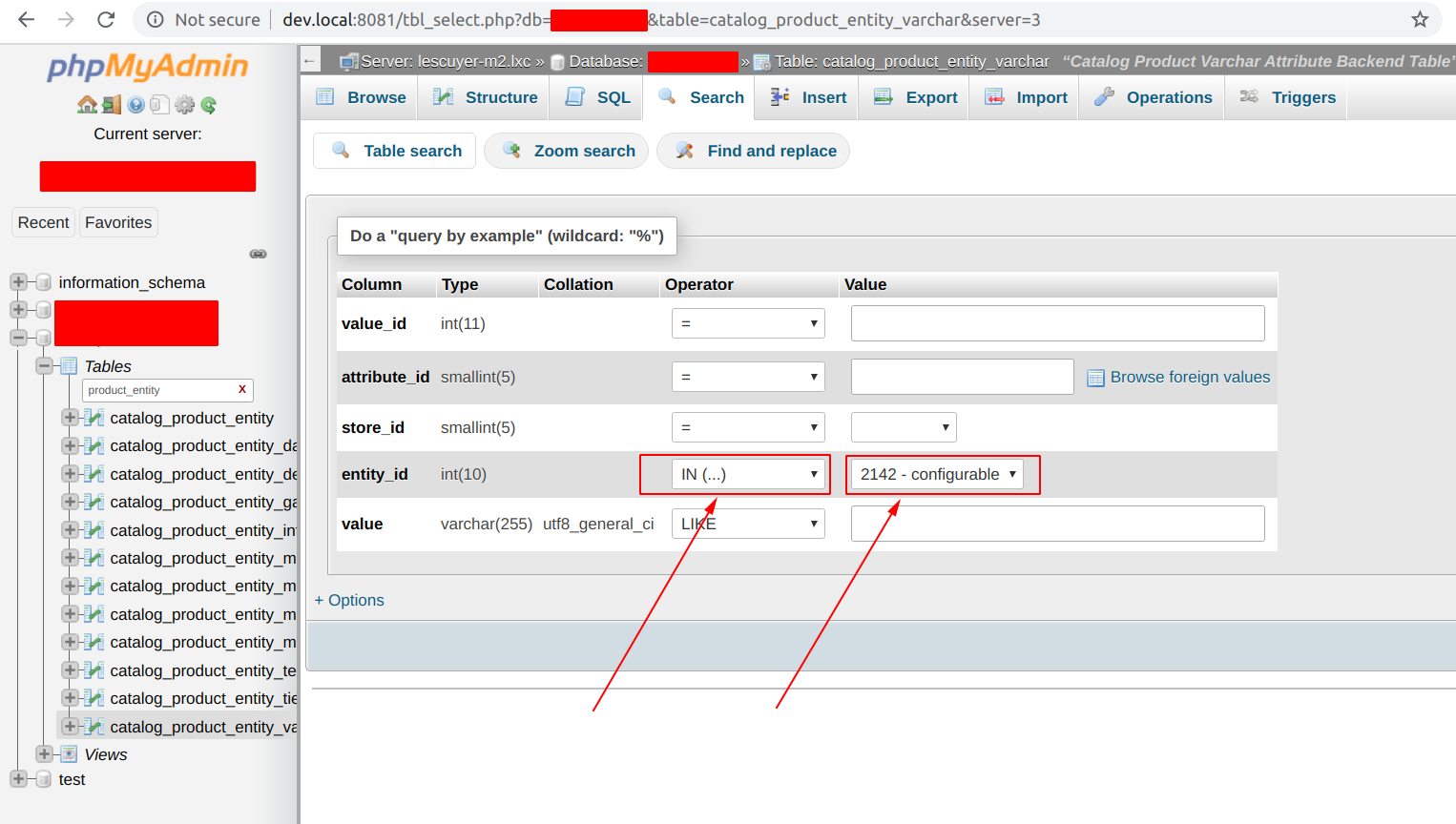The height and width of the screenshot is (824, 1456).
Task: Log out via the exit door icon
Action: pyautogui.click(x=111, y=105)
